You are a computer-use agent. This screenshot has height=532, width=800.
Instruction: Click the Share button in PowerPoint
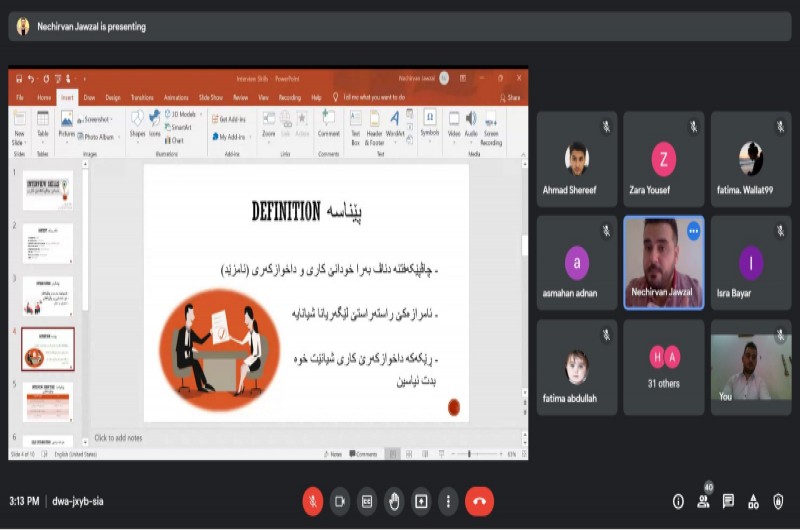click(x=512, y=97)
